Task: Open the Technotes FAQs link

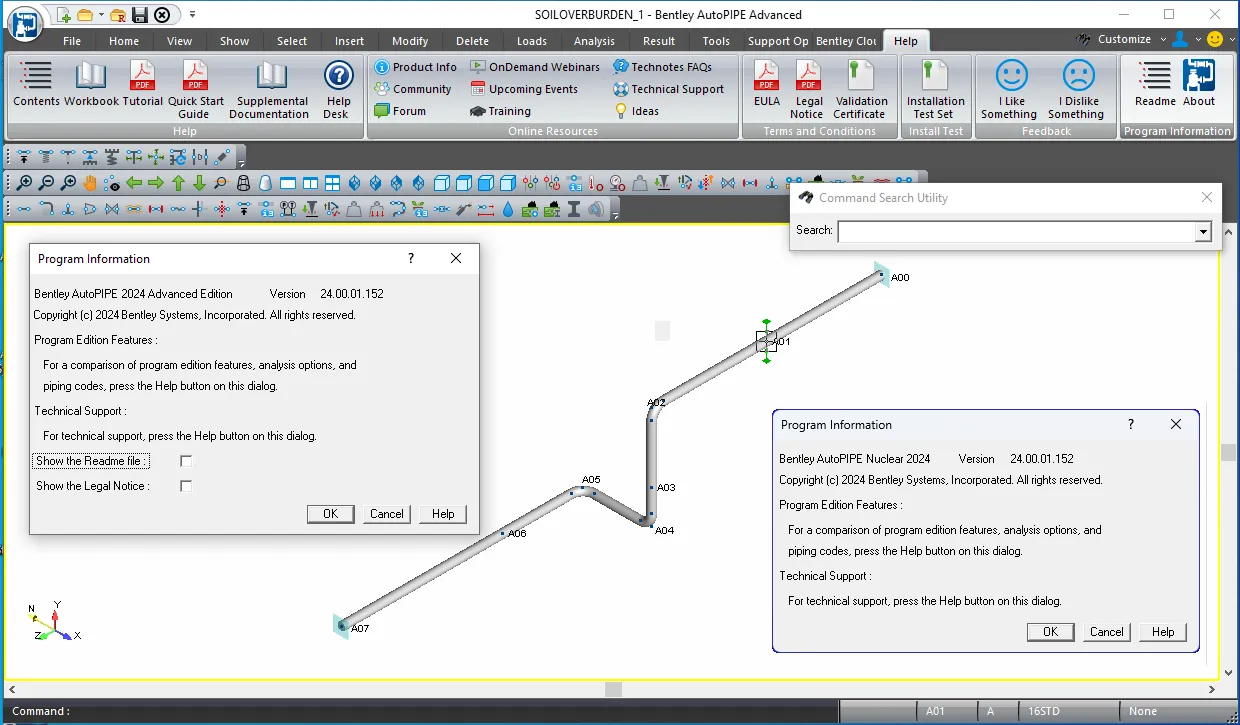Action: click(x=662, y=67)
